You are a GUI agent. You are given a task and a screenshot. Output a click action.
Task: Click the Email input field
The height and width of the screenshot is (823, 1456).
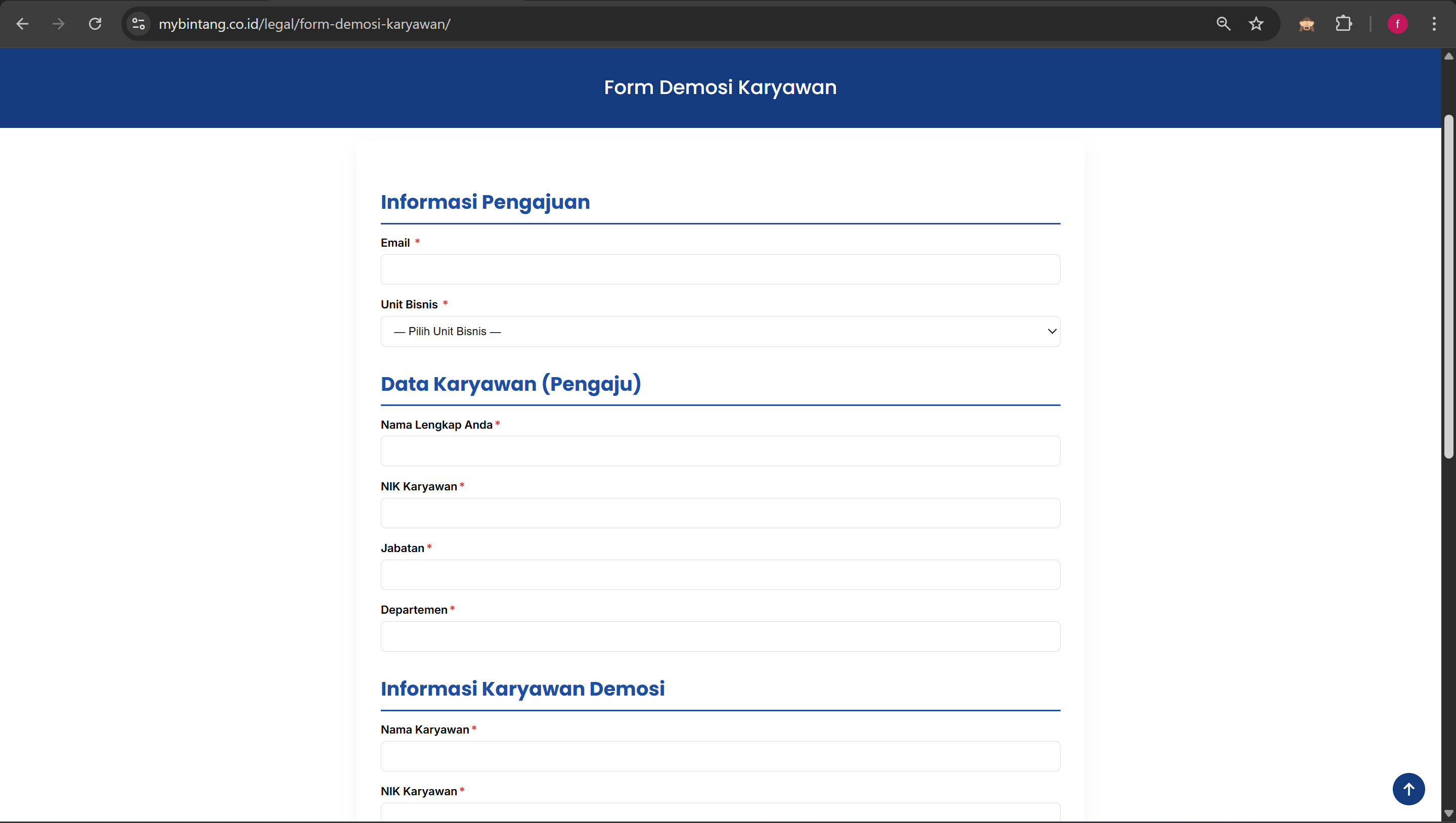coord(720,269)
